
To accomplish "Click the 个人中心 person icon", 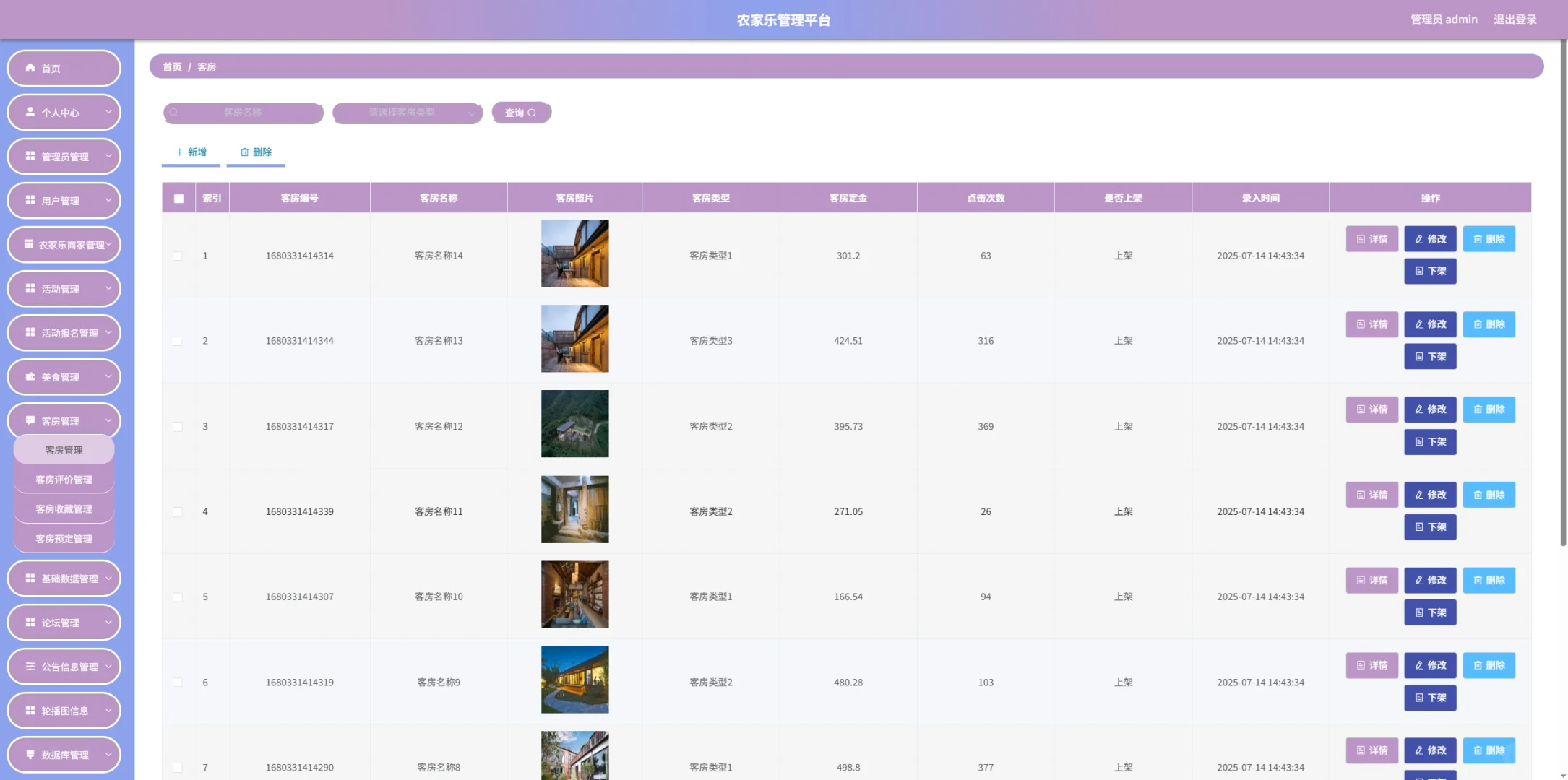I will (x=30, y=113).
